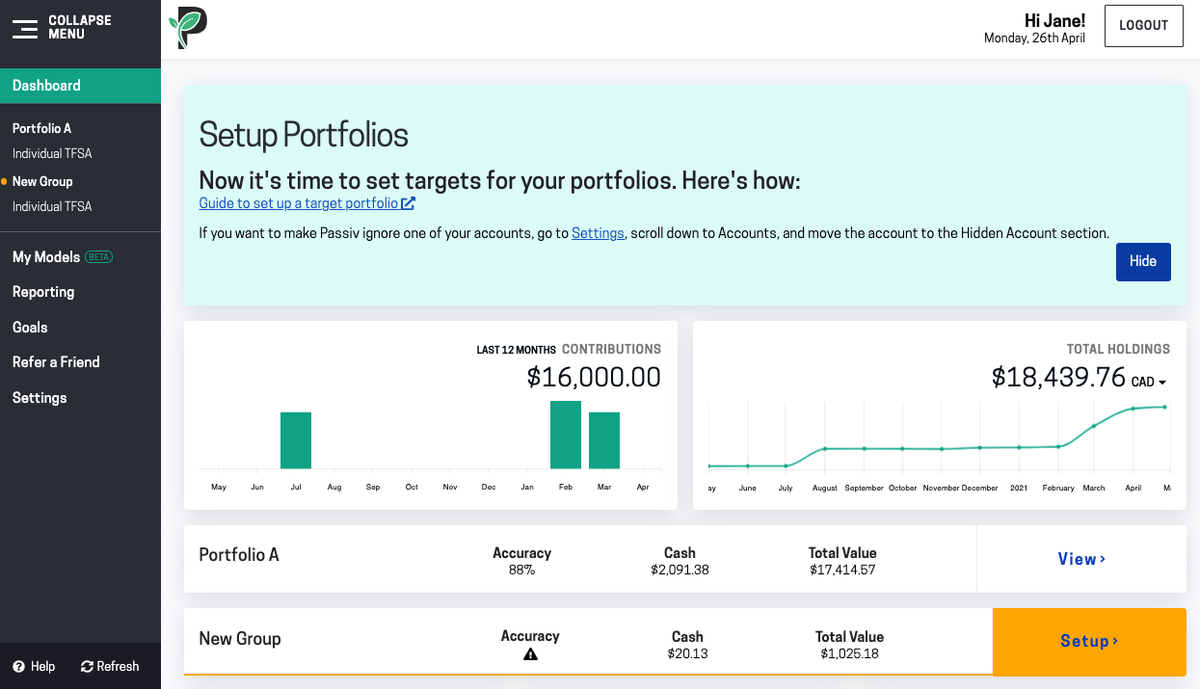Screen dimensions: 1200x689
Task: Click the March contributions bar
Action: tap(604, 440)
